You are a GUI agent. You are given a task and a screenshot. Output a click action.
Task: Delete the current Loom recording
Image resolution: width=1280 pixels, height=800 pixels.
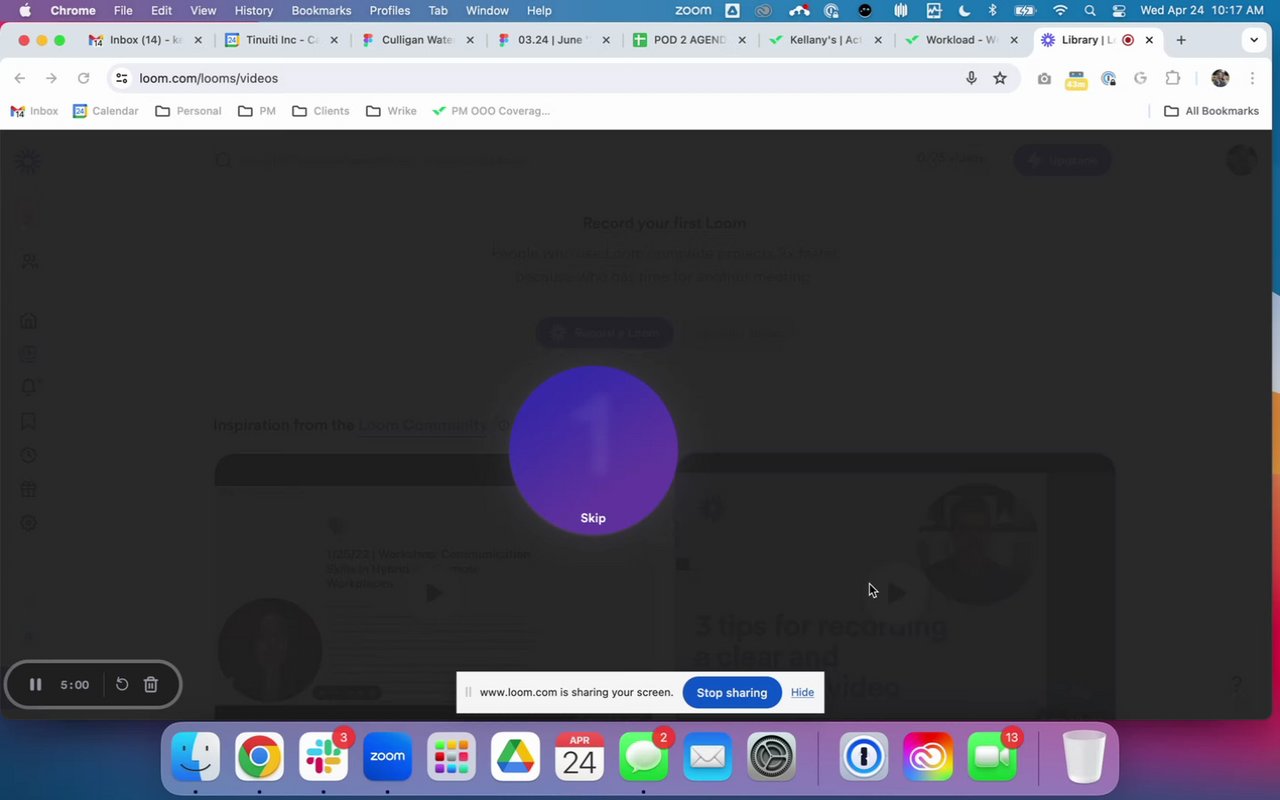point(151,685)
